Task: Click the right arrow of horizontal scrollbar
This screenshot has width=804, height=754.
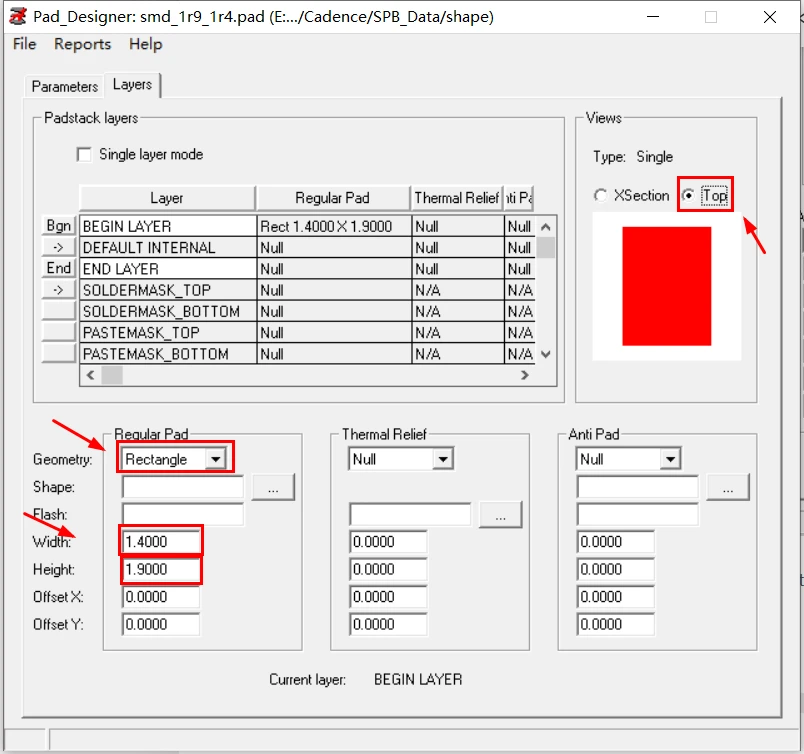Action: (x=525, y=375)
